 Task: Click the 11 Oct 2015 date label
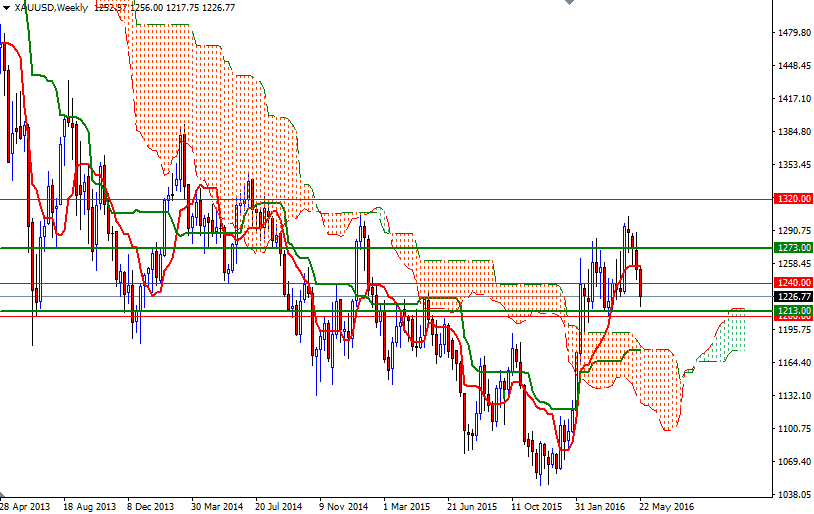pos(539,507)
